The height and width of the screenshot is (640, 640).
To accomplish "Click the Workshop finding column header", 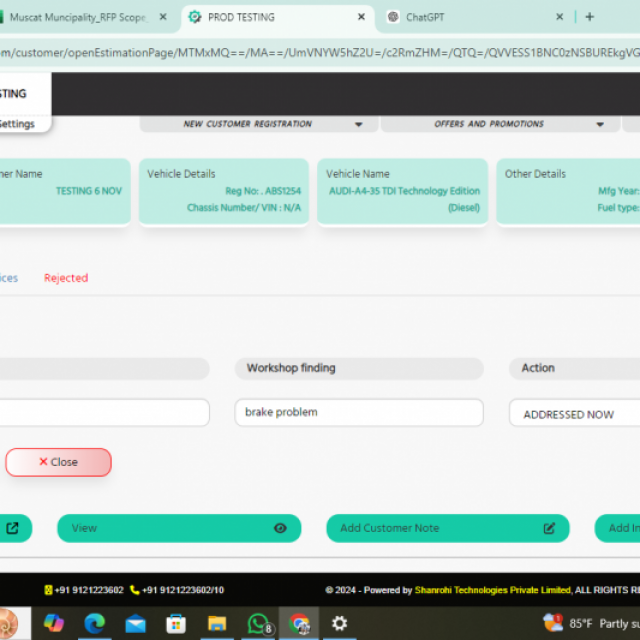I will tap(359, 368).
